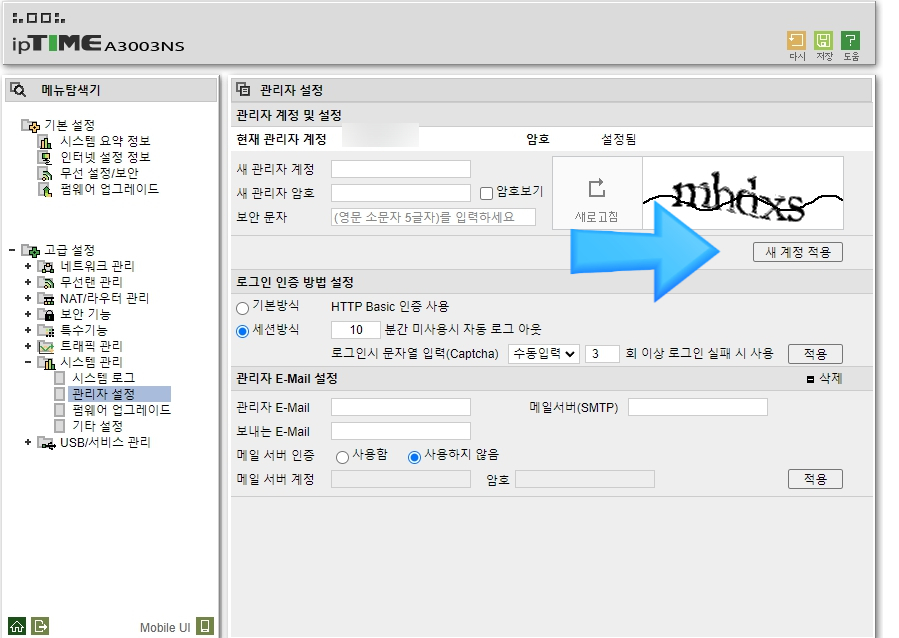Screen dimensions: 899x638
Task: Expand the 특수기능 node
Action: [x=28, y=330]
